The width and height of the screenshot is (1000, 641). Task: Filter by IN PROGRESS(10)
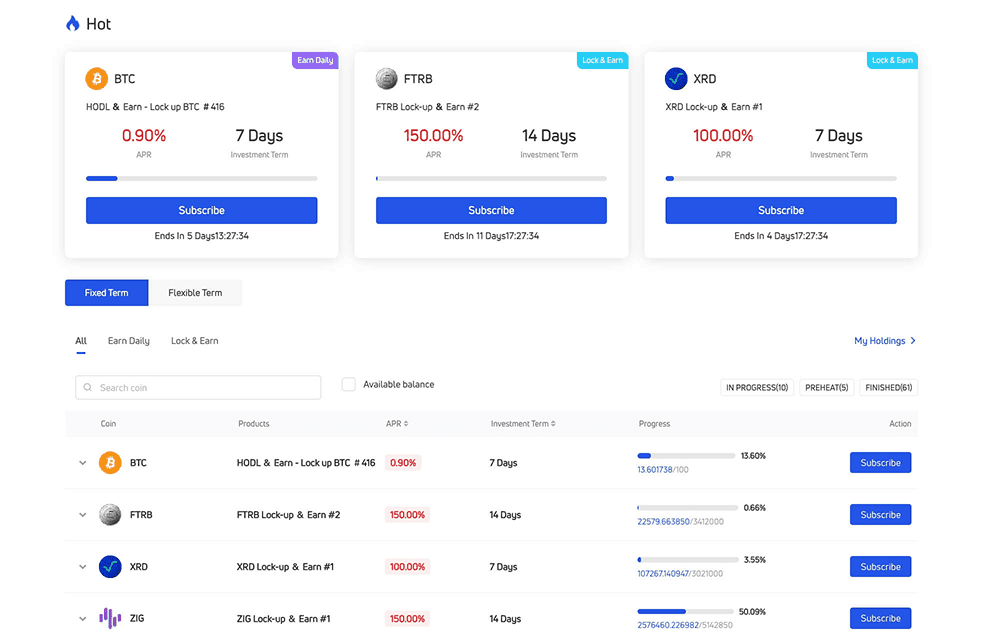click(x=757, y=387)
